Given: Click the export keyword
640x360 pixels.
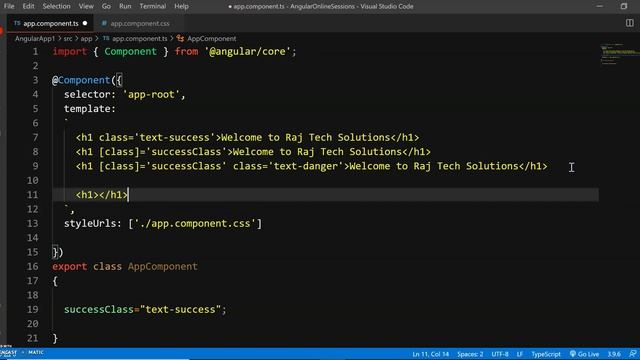Looking at the screenshot, I should pyautogui.click(x=69, y=267).
